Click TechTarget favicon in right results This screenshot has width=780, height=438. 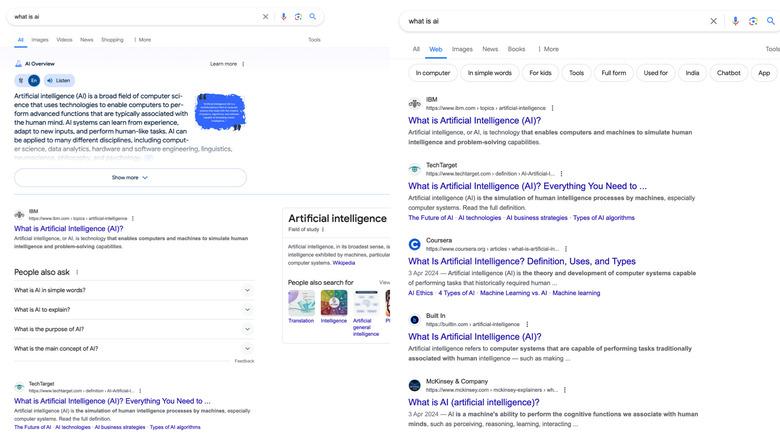point(414,169)
